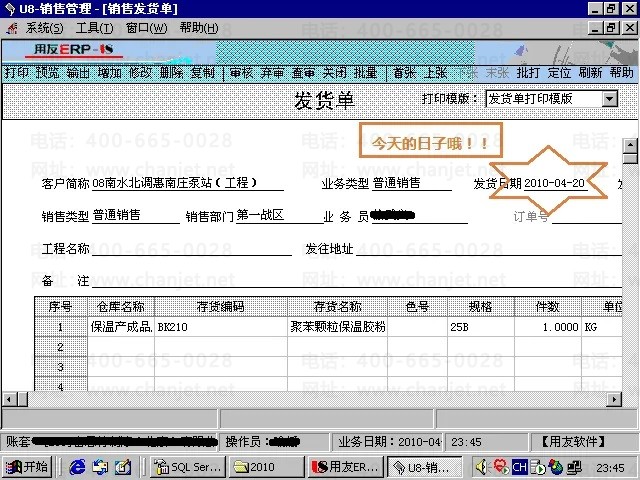Click the 业务类型 普通销售 field
The width and height of the screenshot is (640, 480).
[x=411, y=183]
